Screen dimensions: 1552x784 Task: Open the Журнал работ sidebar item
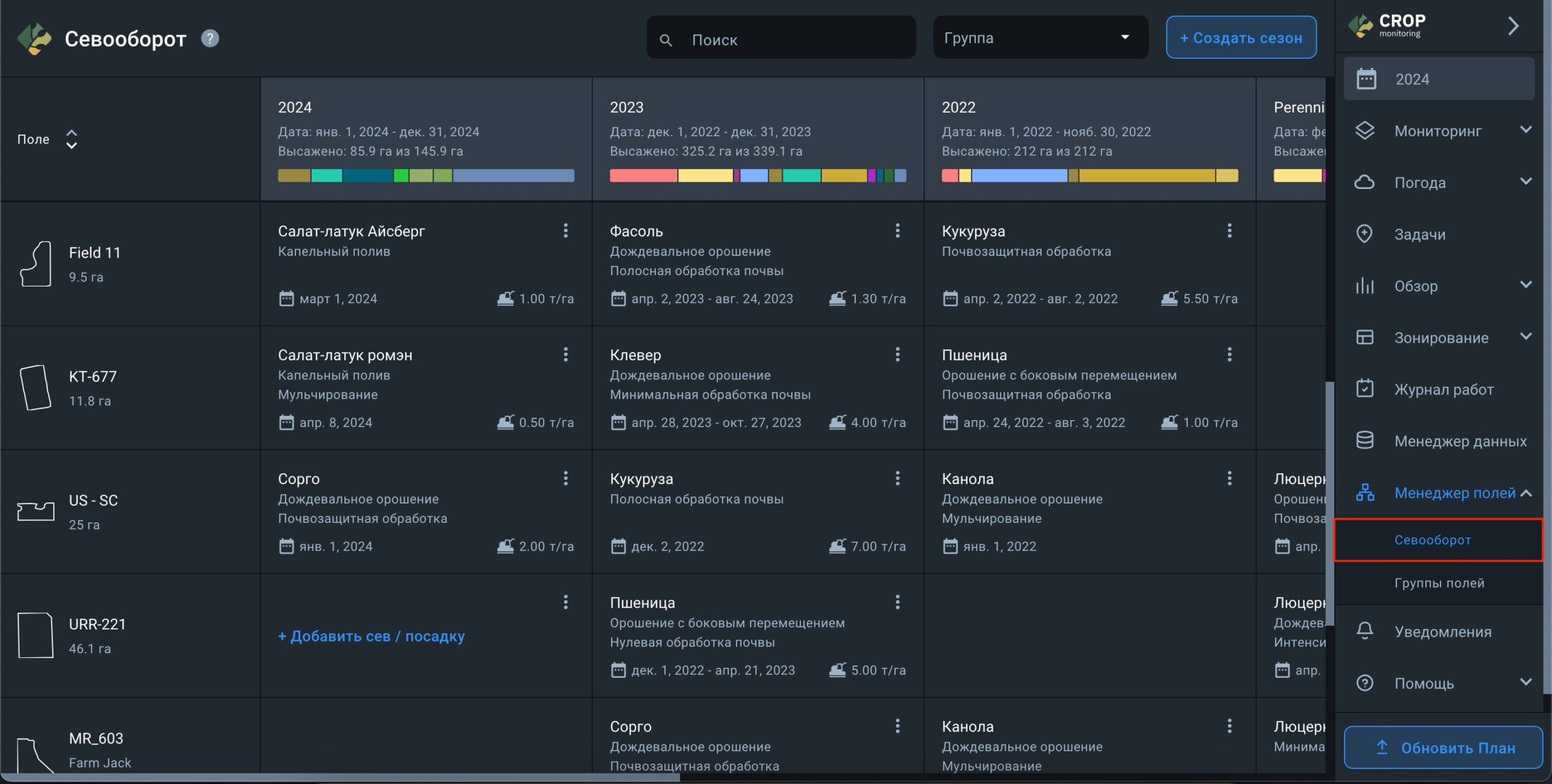tap(1438, 389)
